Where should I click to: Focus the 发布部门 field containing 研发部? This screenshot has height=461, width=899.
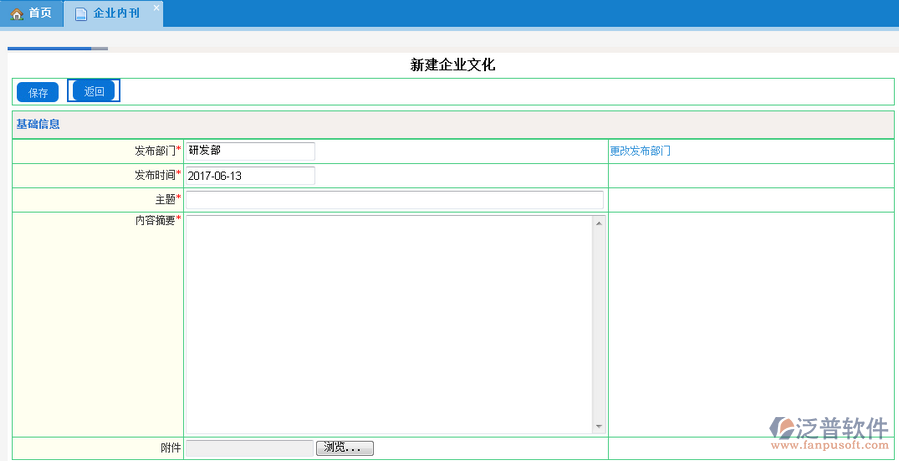[249, 151]
